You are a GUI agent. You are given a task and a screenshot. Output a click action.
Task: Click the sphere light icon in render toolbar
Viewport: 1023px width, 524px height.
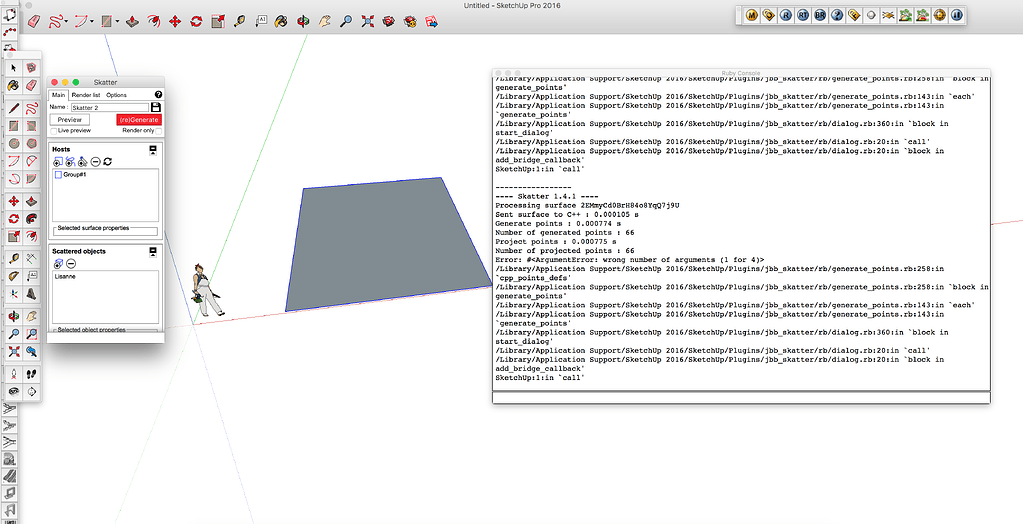click(871, 15)
